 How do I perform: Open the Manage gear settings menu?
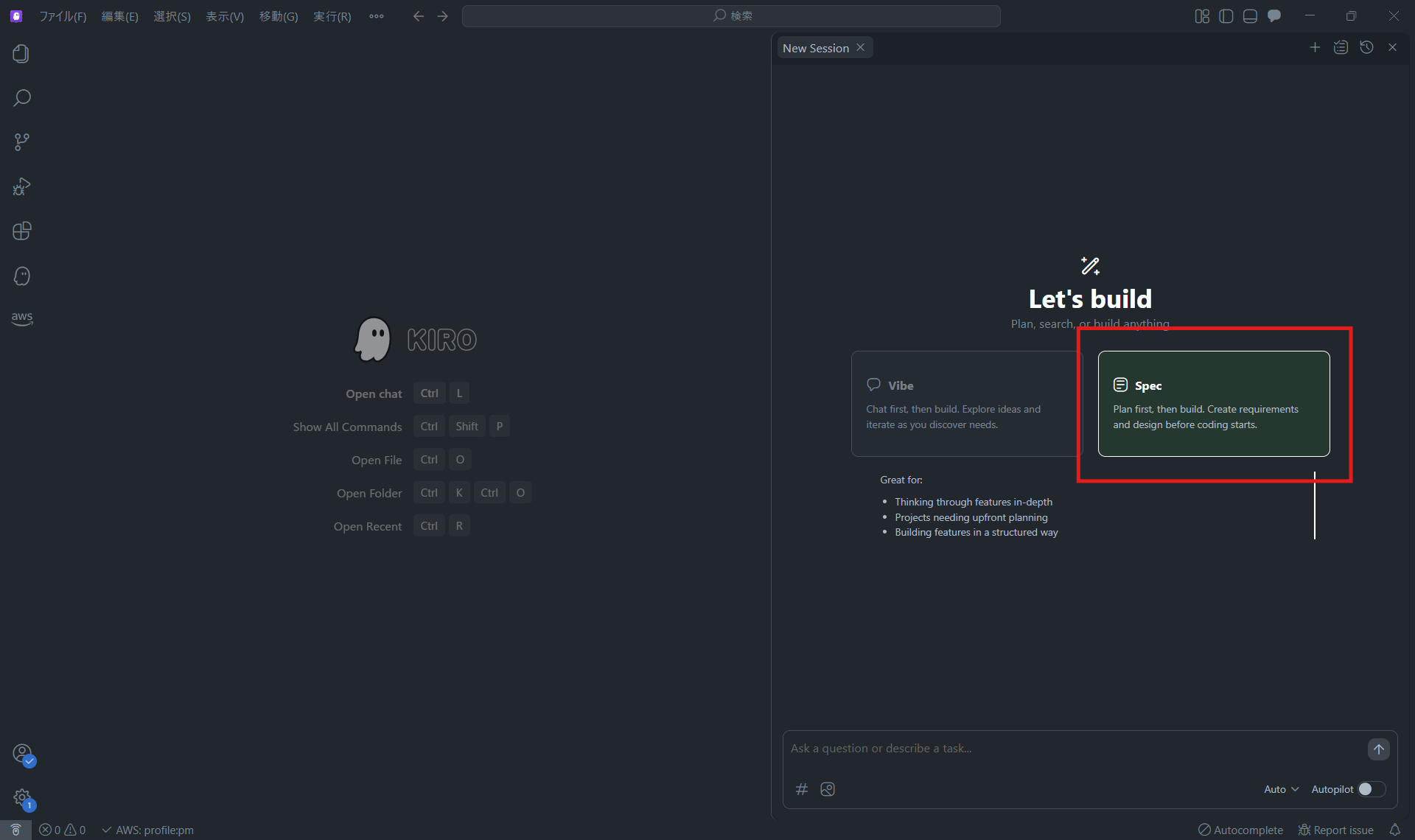click(21, 797)
